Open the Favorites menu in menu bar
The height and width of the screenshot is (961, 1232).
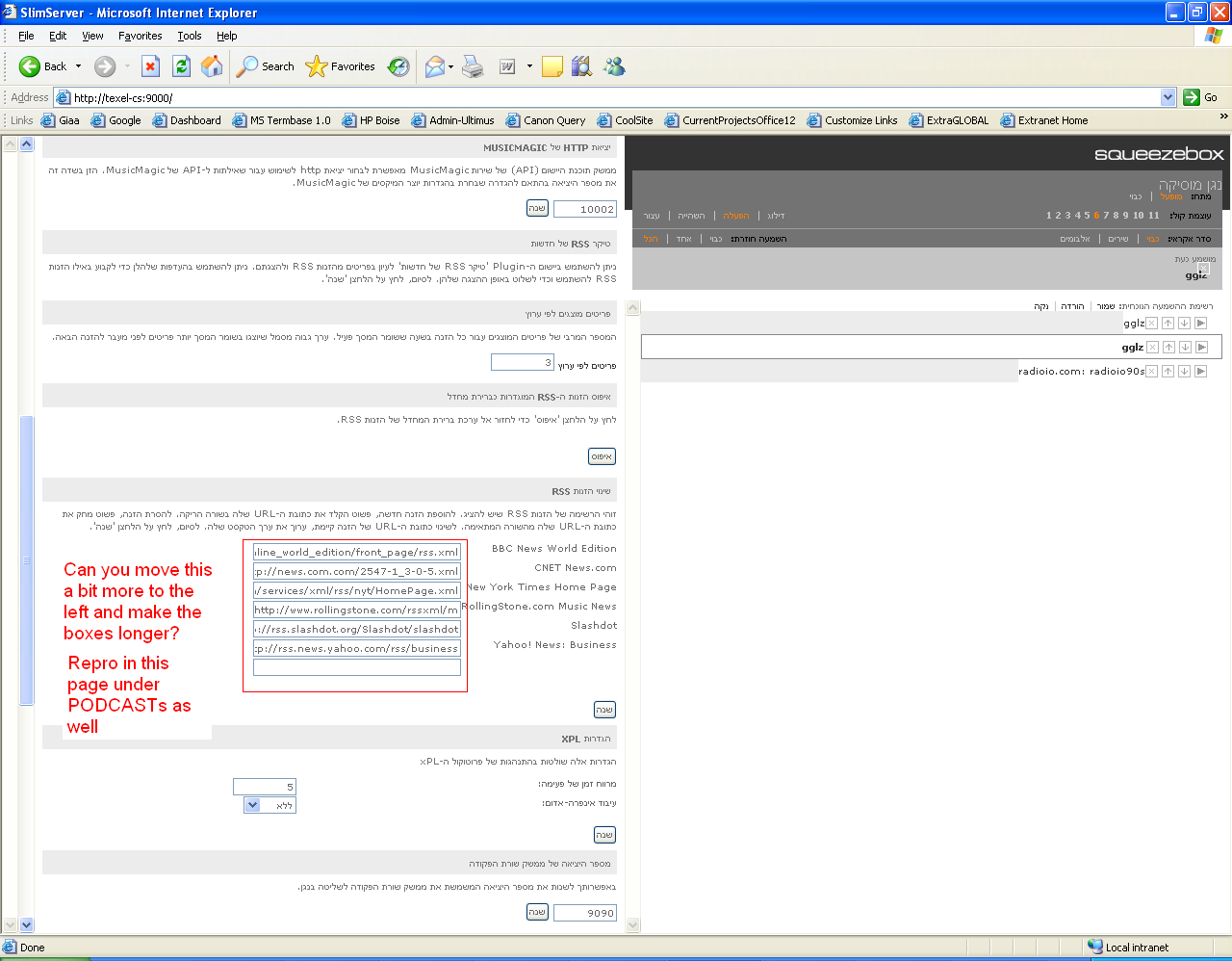[x=140, y=36]
